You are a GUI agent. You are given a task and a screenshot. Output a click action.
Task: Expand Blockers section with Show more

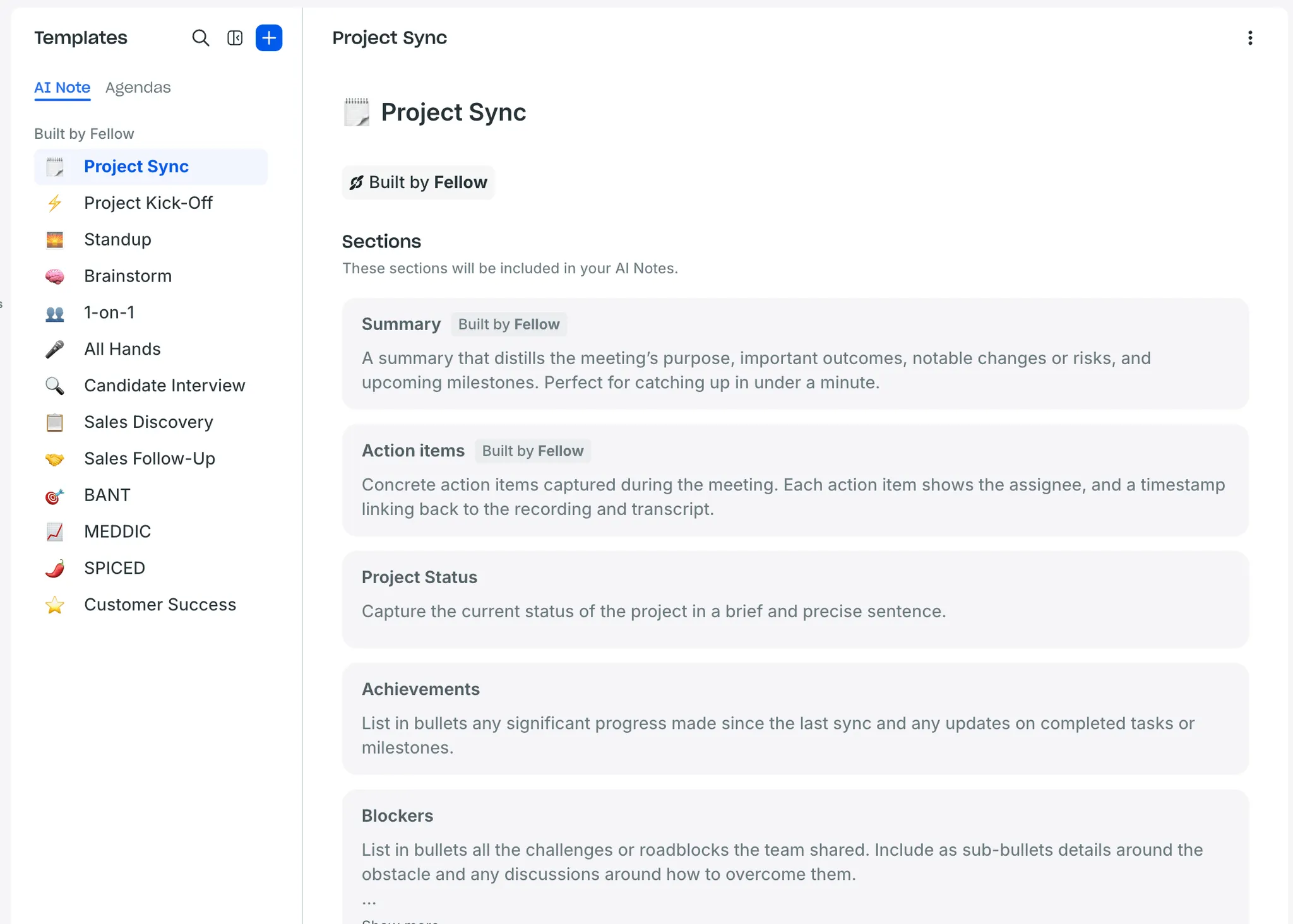[x=400, y=920]
